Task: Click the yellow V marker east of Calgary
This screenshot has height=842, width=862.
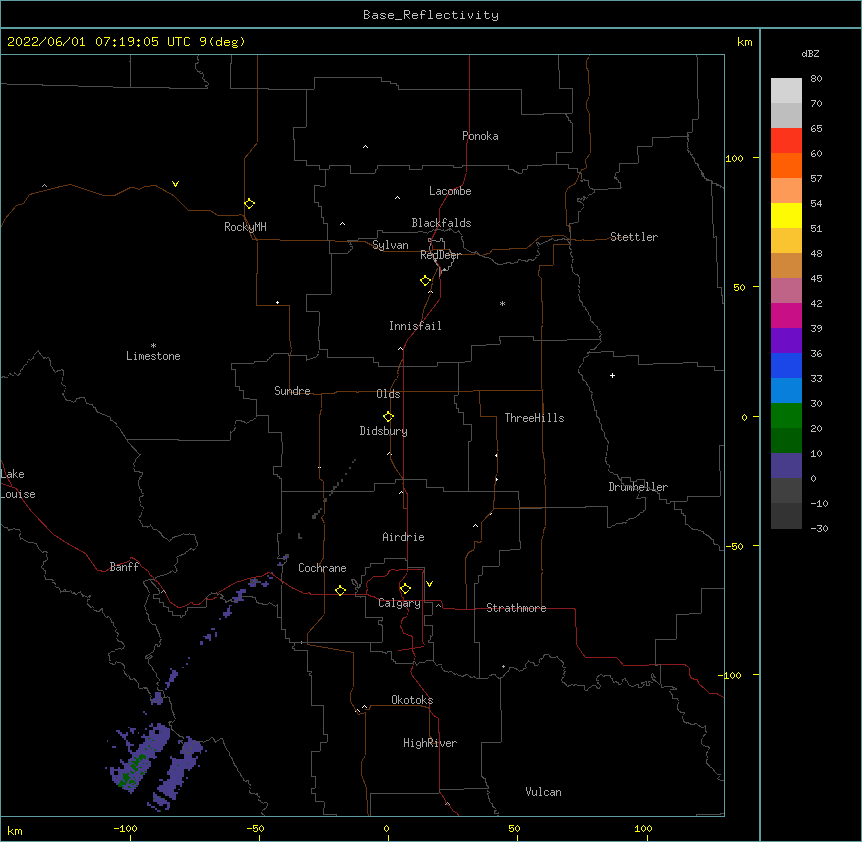Action: (429, 584)
